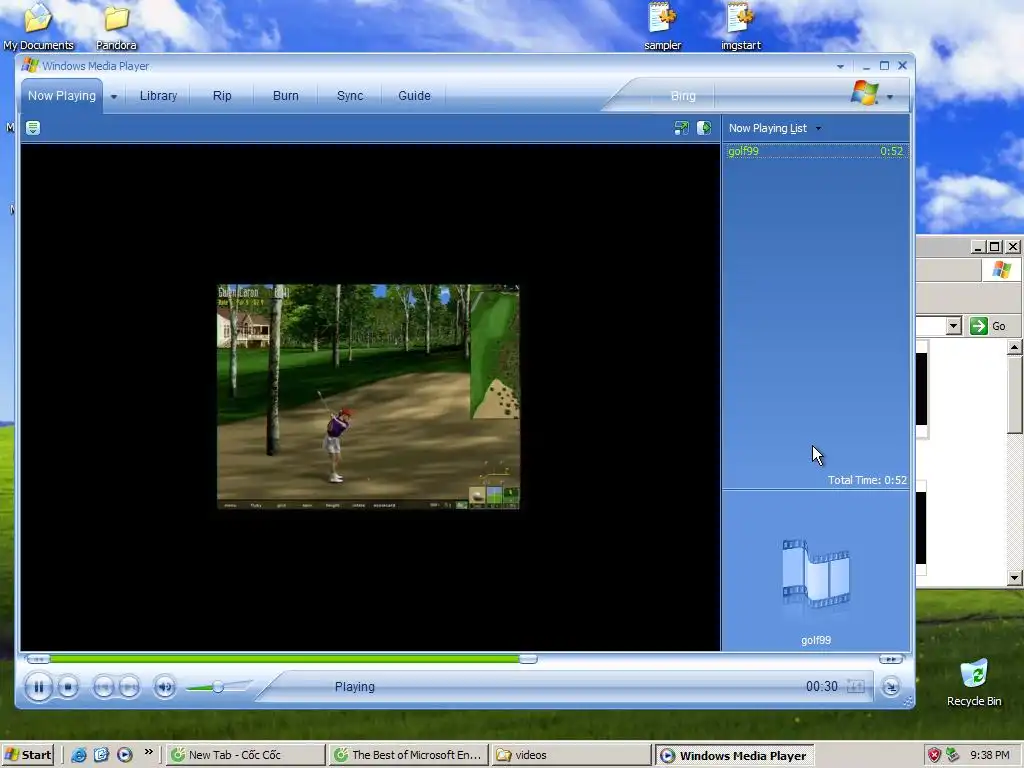The height and width of the screenshot is (768, 1024).
Task: Click the Next track button
Action: coord(129,686)
